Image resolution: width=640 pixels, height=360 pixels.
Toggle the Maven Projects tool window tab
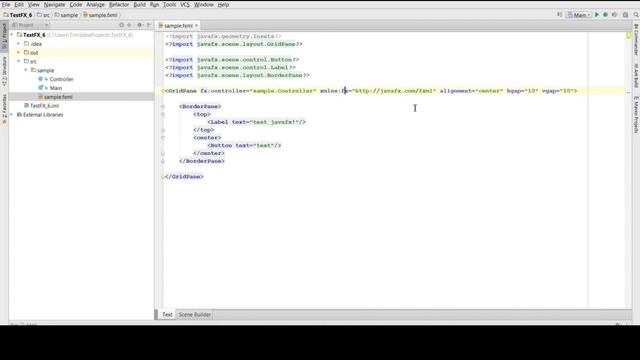[x=636, y=114]
